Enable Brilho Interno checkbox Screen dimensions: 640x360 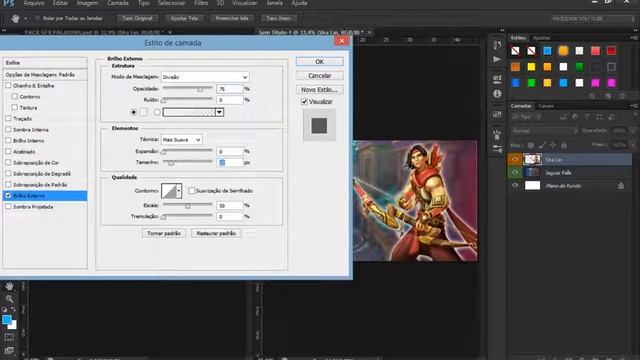8,140
